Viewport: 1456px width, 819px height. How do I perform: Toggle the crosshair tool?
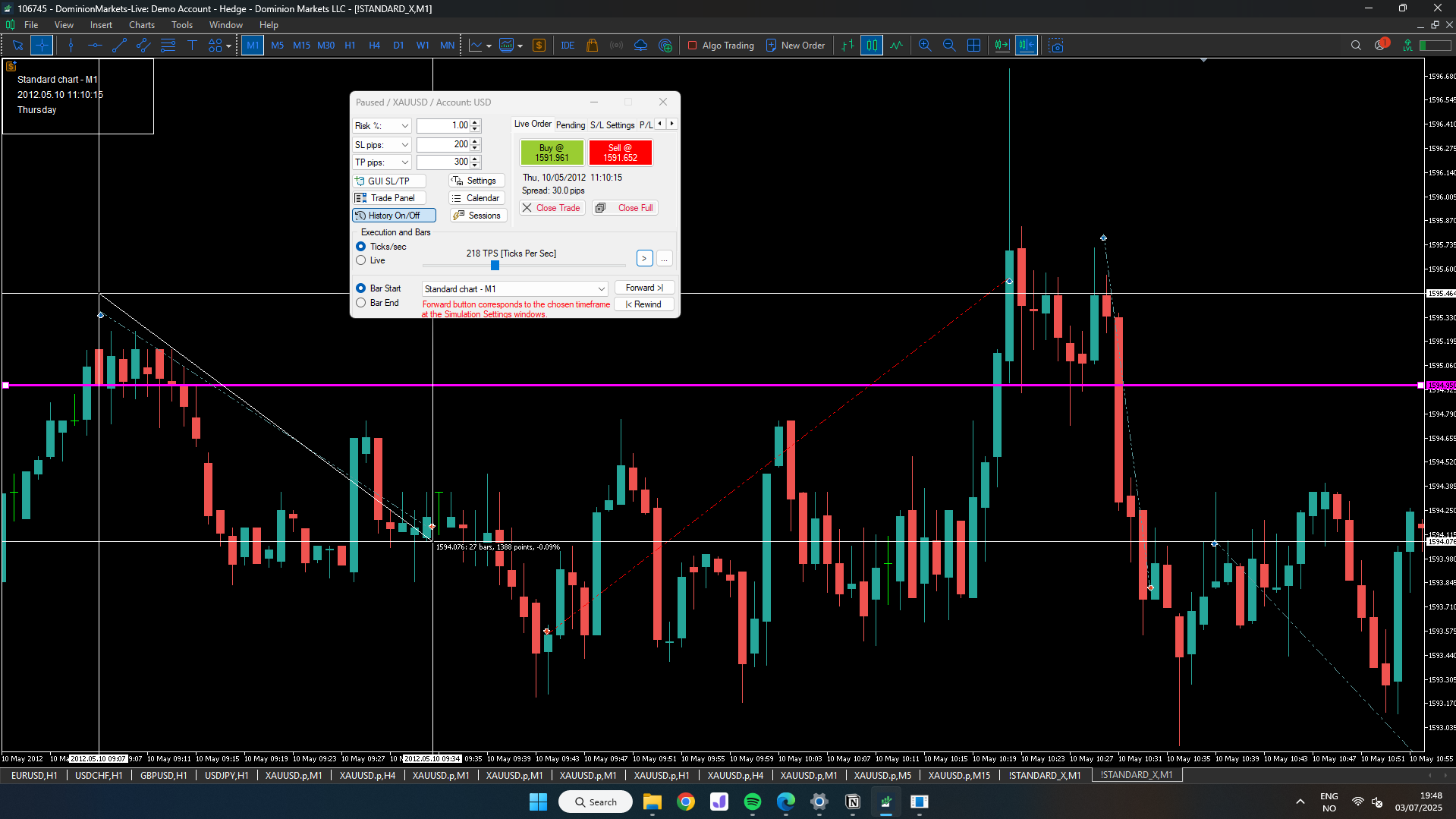tap(42, 46)
